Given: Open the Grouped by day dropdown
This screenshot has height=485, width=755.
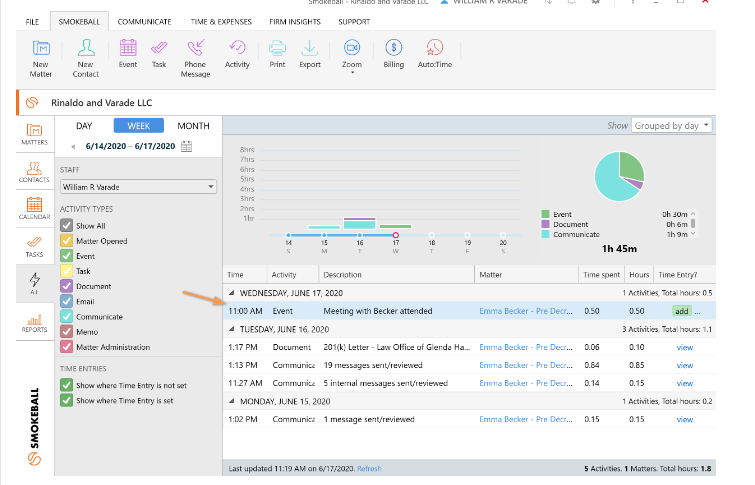Looking at the screenshot, I should tap(672, 126).
